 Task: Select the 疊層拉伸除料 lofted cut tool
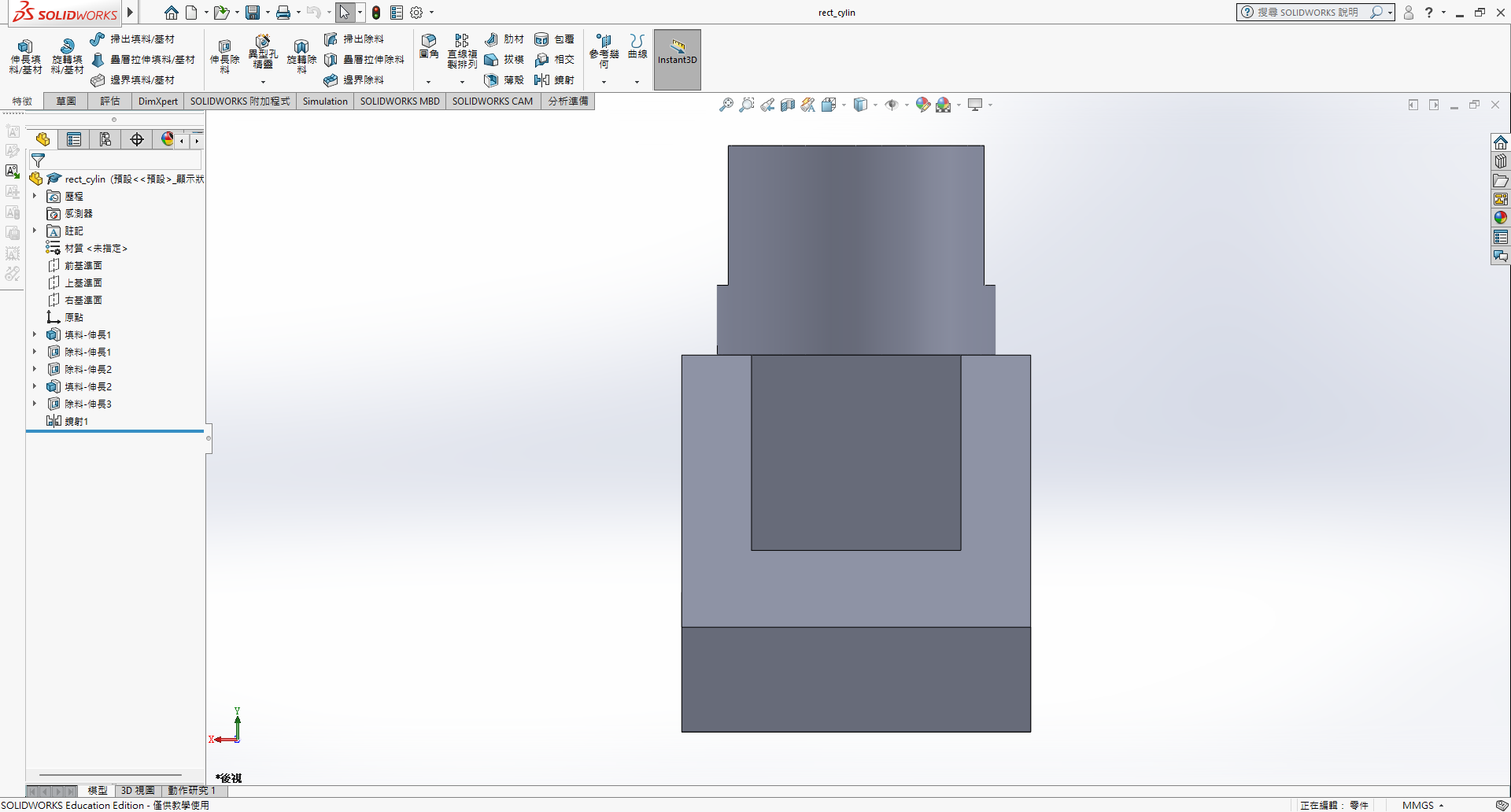click(x=364, y=60)
